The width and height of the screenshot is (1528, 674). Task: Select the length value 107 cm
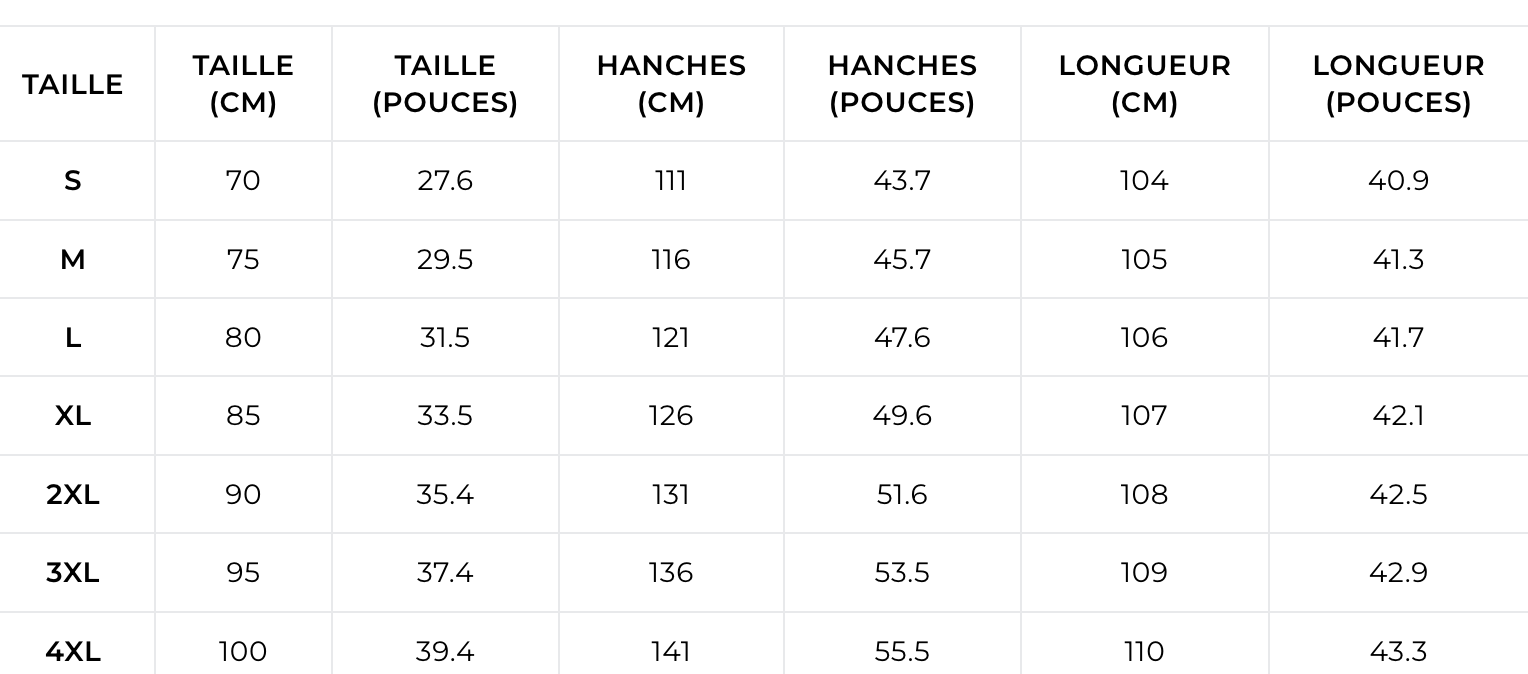1144,416
